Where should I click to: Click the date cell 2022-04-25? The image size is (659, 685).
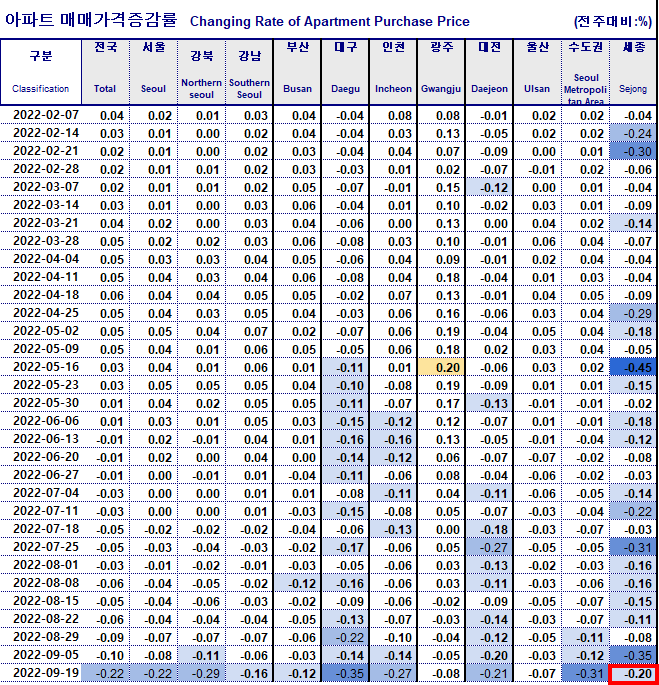coord(41,313)
